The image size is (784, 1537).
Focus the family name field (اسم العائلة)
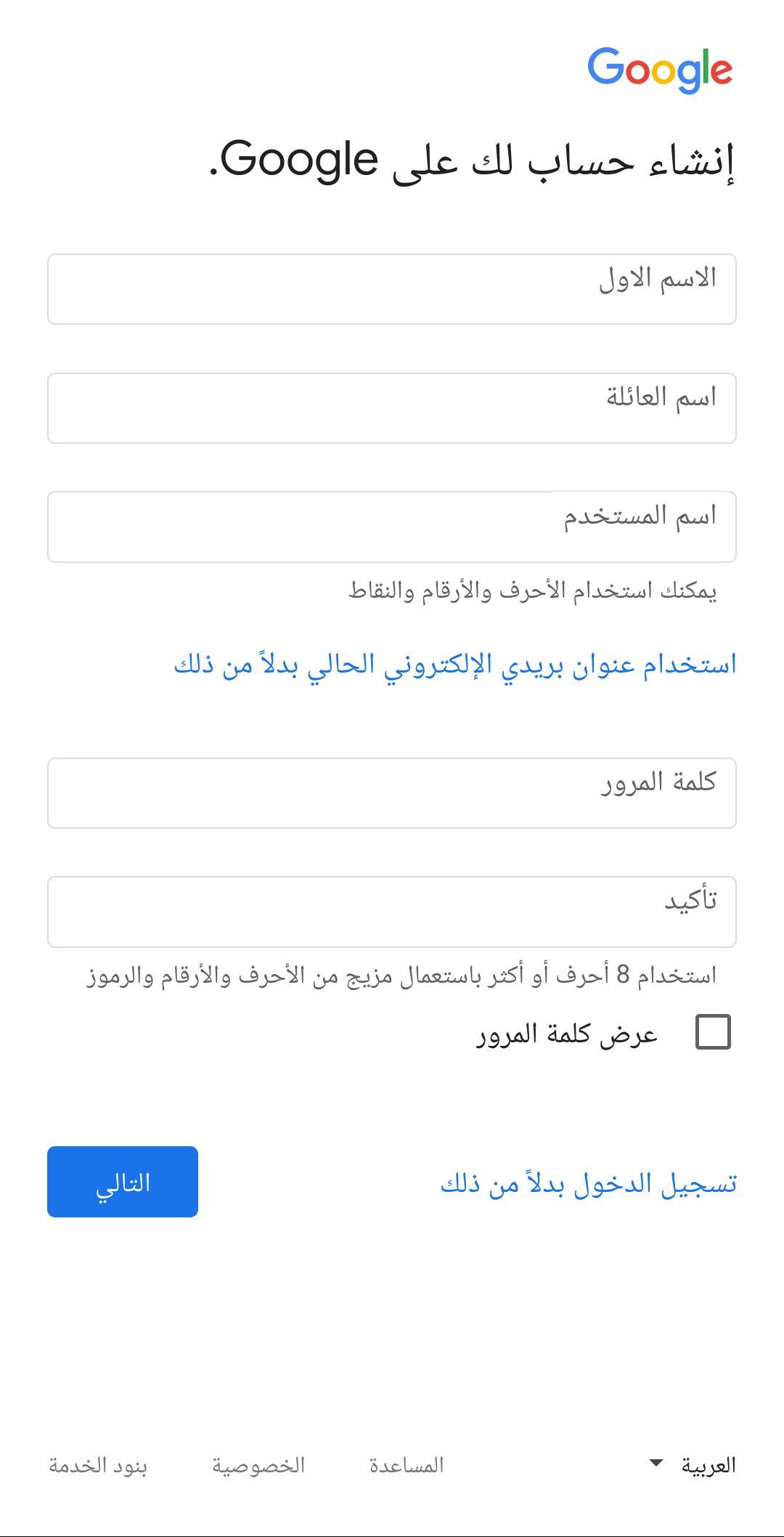(x=392, y=408)
